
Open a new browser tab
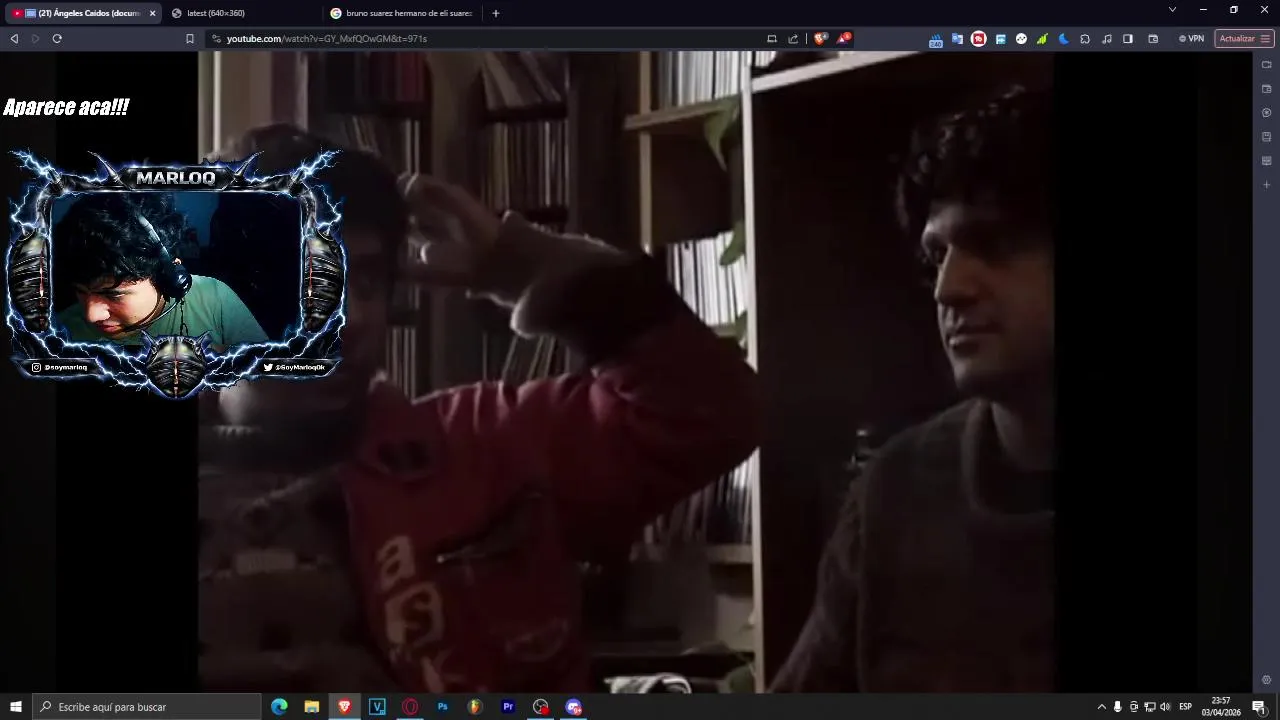click(496, 13)
